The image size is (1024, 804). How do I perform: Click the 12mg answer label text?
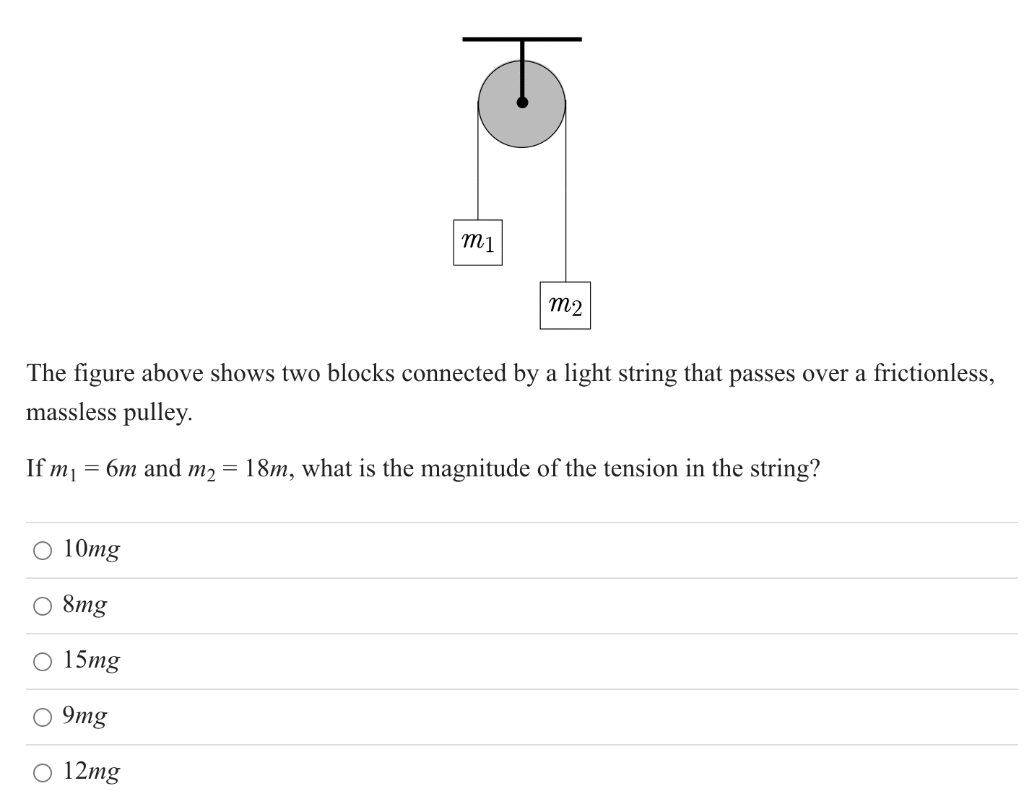91,771
